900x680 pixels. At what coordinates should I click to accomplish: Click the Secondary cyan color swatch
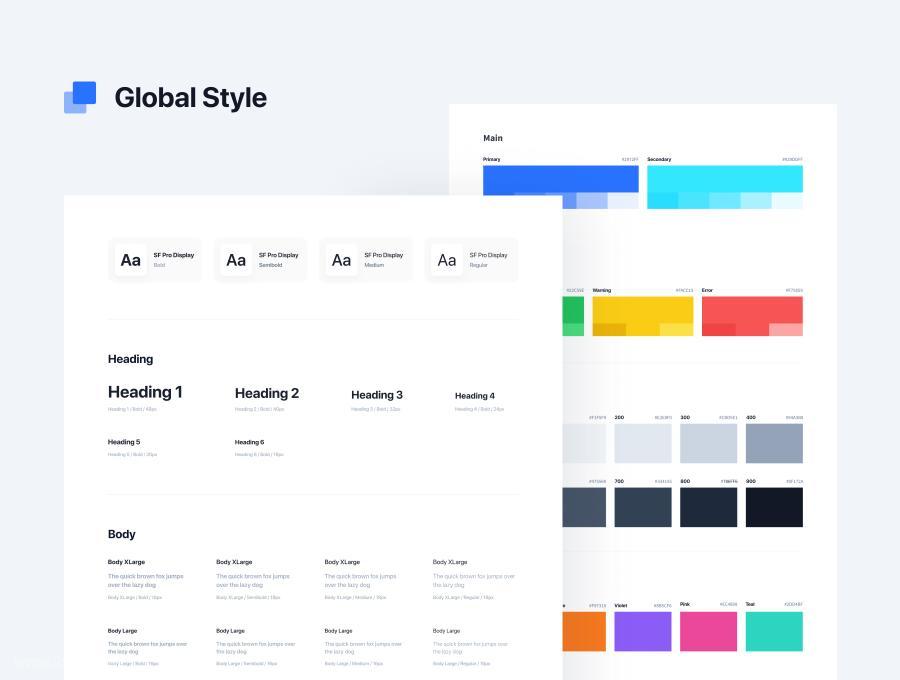pyautogui.click(x=725, y=187)
